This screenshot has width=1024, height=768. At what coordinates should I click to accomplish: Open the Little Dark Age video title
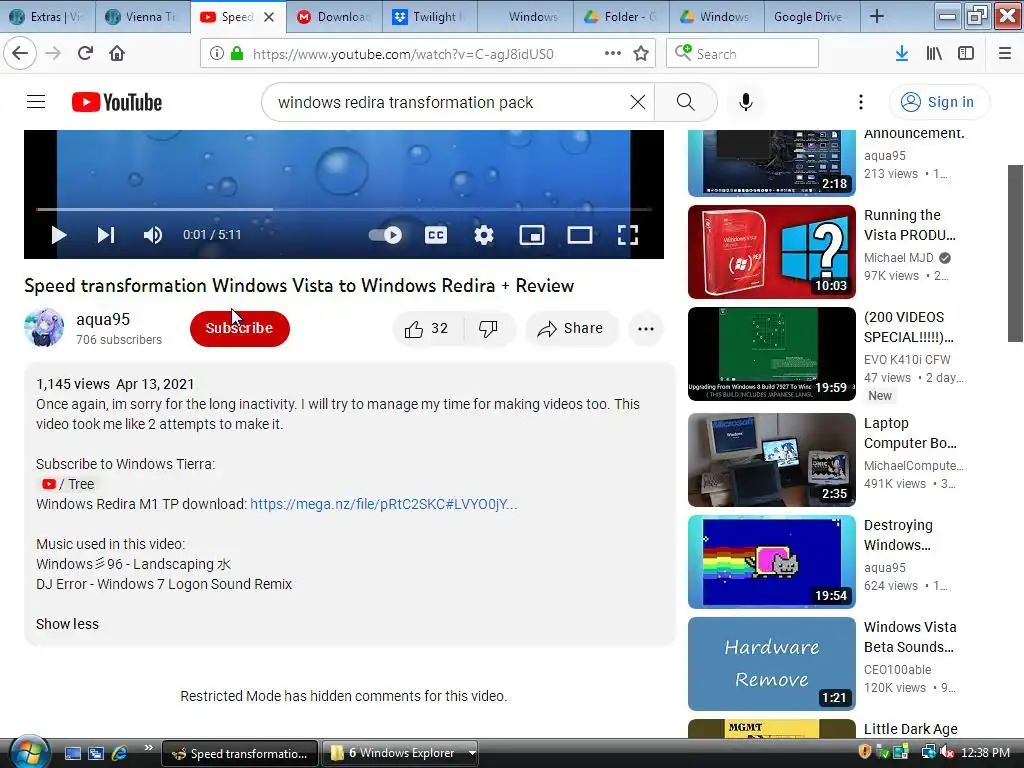[x=910, y=729]
